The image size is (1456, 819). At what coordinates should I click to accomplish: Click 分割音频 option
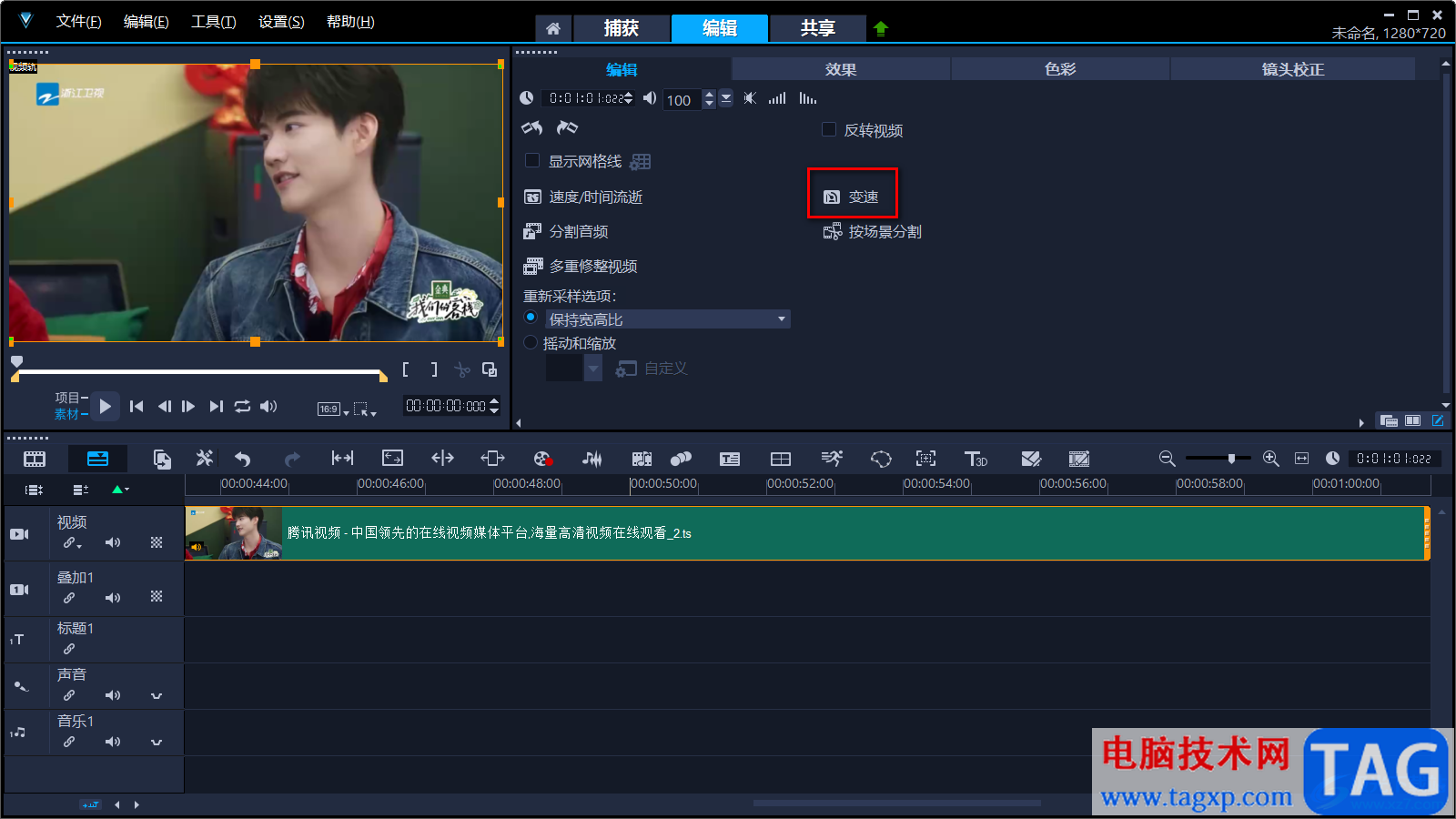pyautogui.click(x=566, y=231)
